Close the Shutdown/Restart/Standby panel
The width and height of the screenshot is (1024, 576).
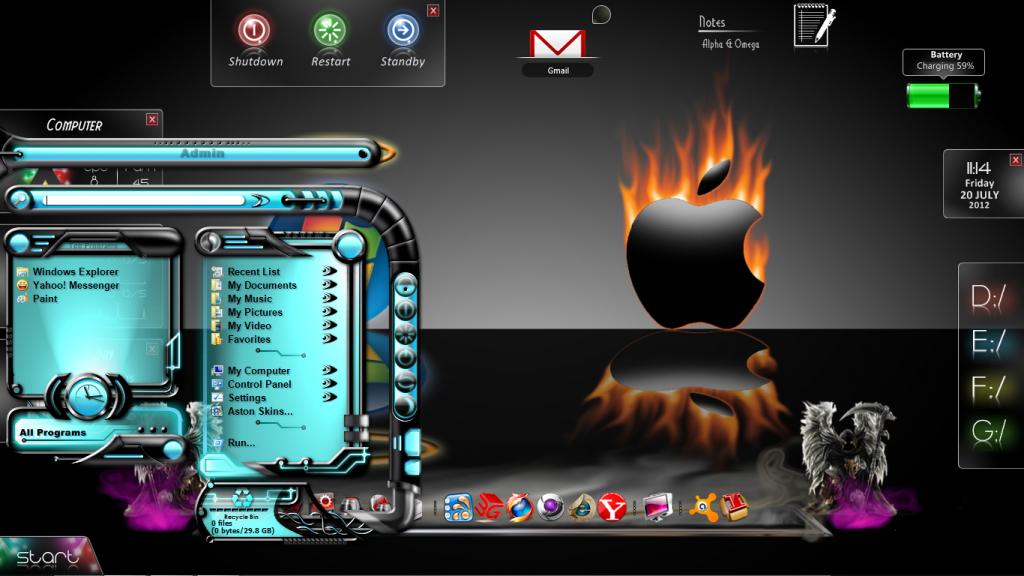coord(433,11)
